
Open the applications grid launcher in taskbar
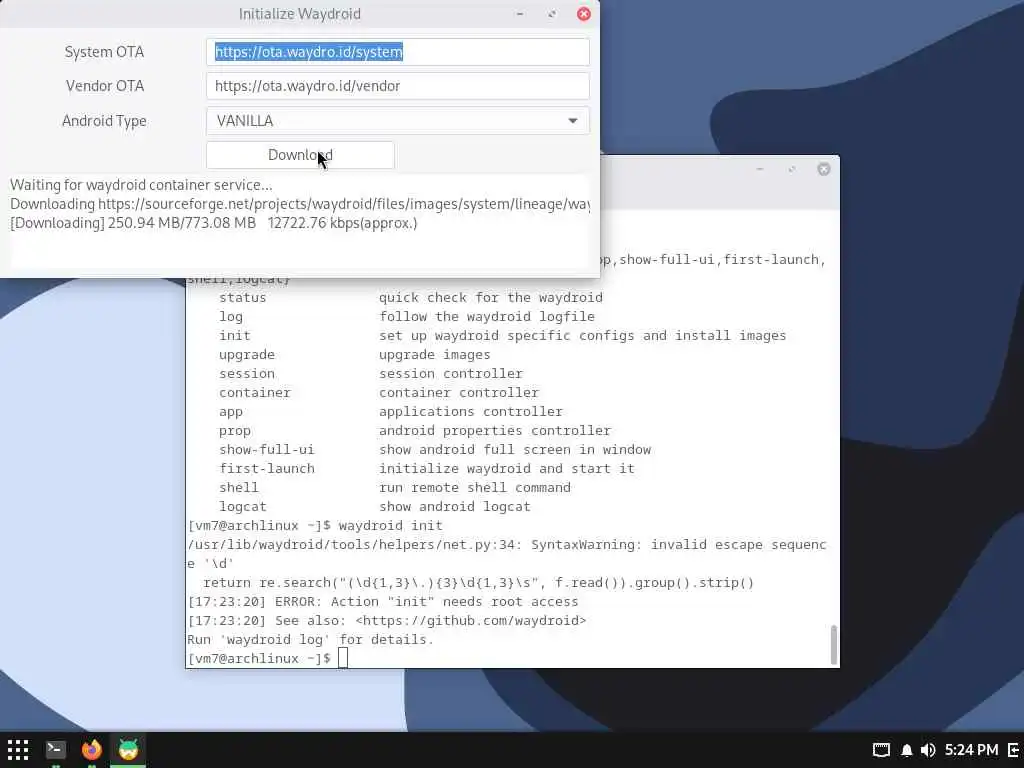click(18, 750)
